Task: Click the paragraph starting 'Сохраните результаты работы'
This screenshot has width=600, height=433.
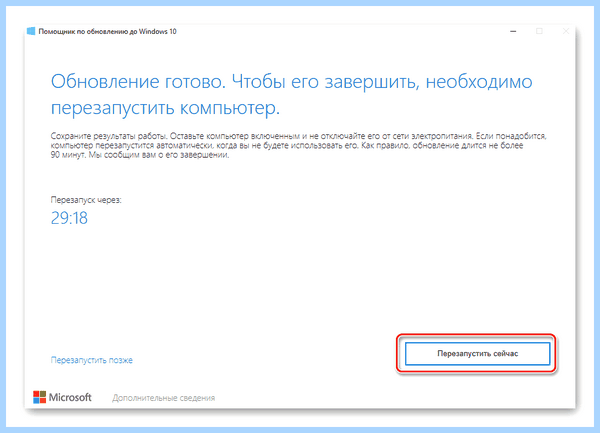Action: 298,145
